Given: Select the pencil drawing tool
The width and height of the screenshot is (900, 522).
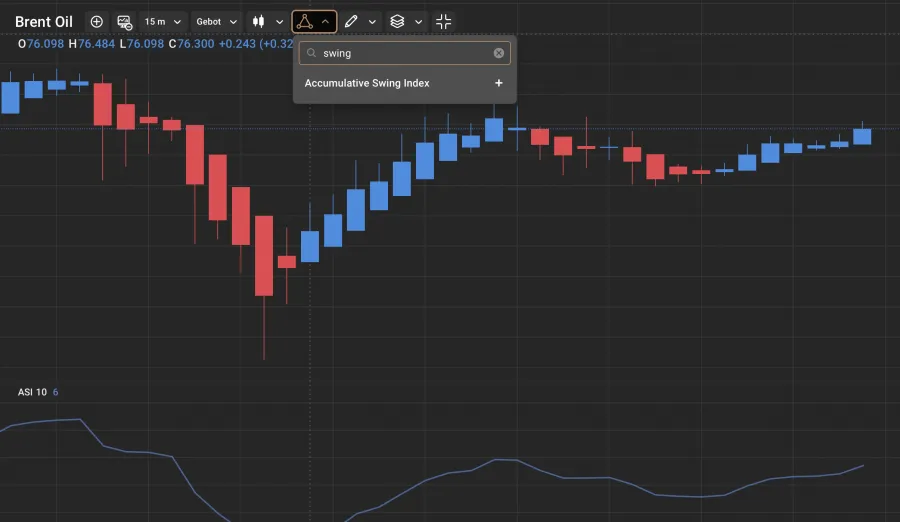Looking at the screenshot, I should (x=351, y=22).
